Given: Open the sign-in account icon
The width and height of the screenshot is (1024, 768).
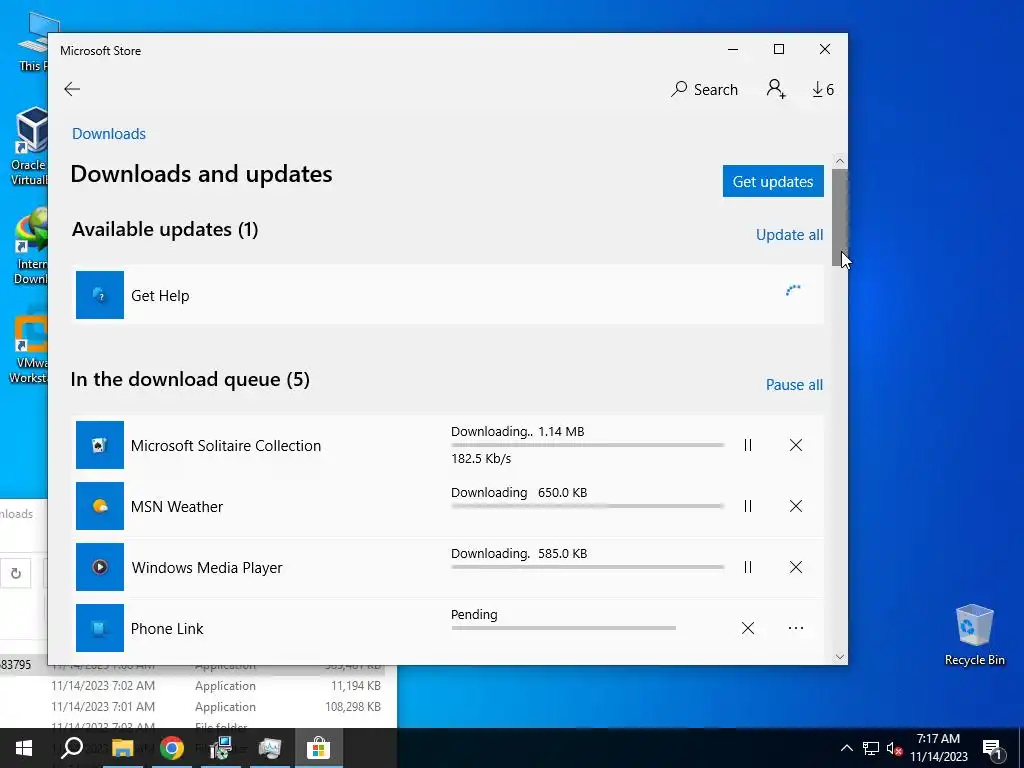Looking at the screenshot, I should tap(776, 89).
